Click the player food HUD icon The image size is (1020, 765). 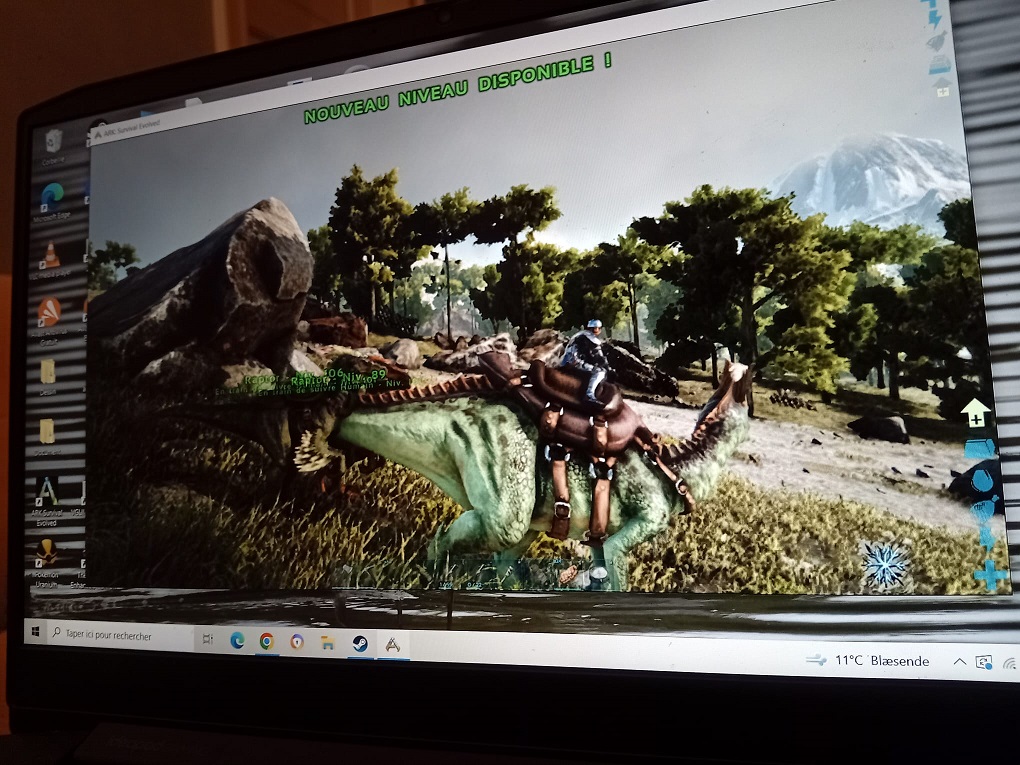(x=985, y=511)
